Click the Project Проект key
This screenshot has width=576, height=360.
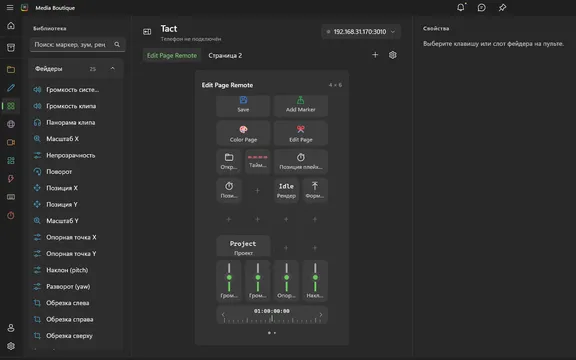[x=243, y=246]
